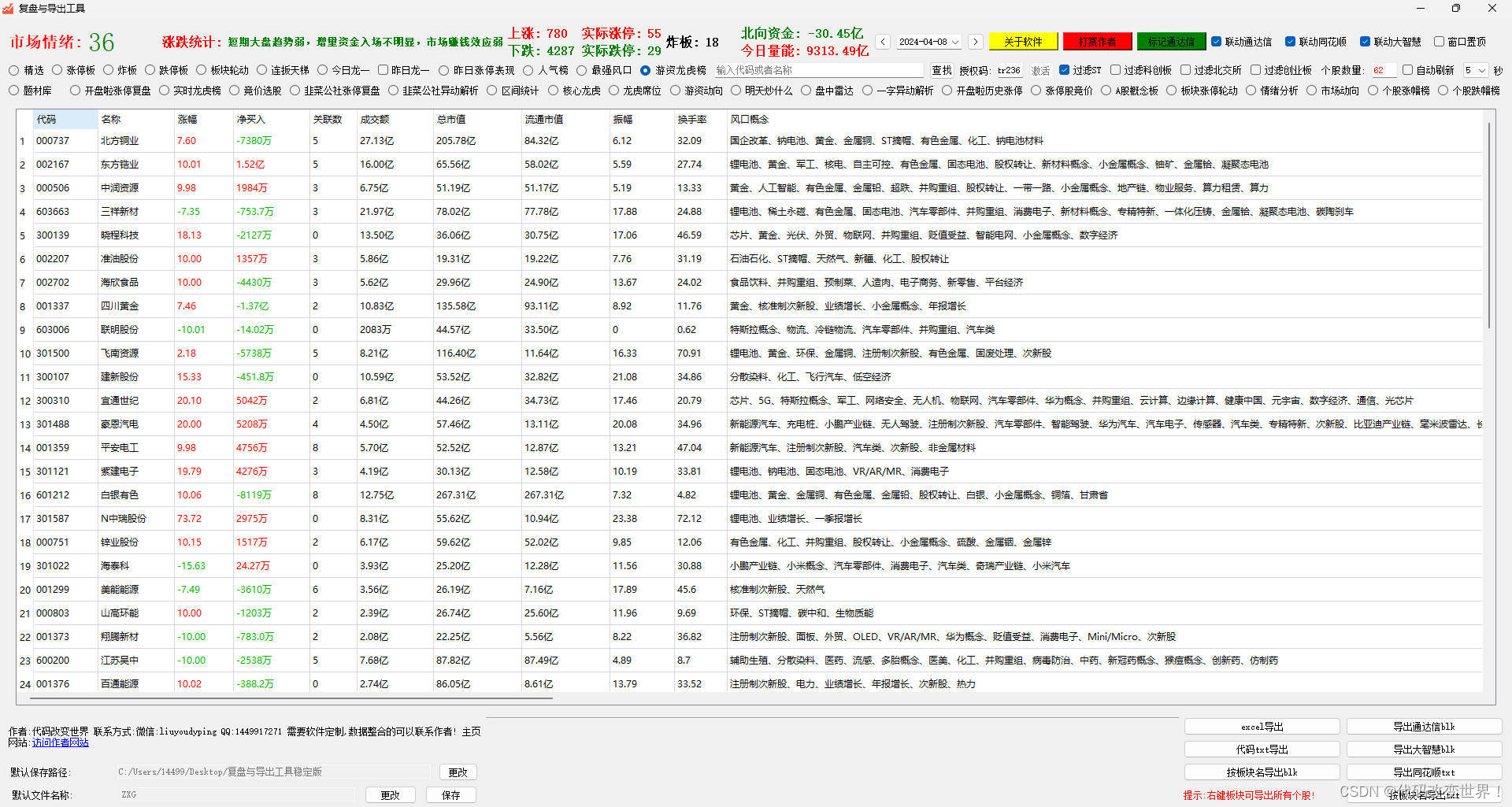Click the 个股数量 field showing 62
The height and width of the screenshot is (807, 1512).
pos(1383,70)
